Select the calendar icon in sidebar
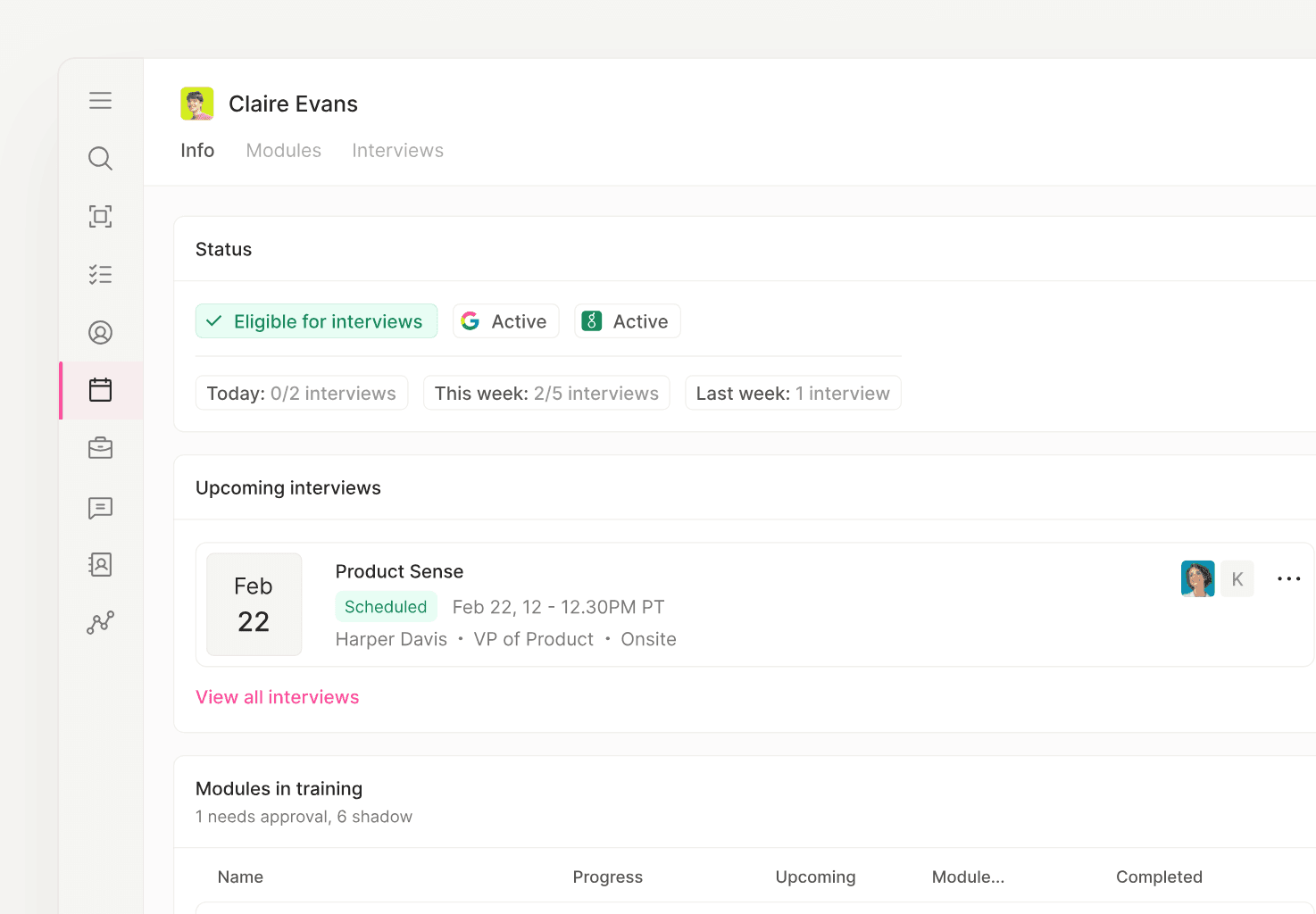 [100, 390]
